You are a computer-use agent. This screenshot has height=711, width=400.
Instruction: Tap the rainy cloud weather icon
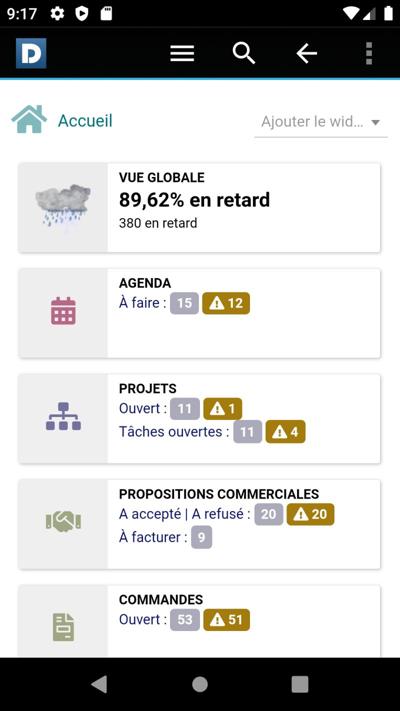point(63,205)
